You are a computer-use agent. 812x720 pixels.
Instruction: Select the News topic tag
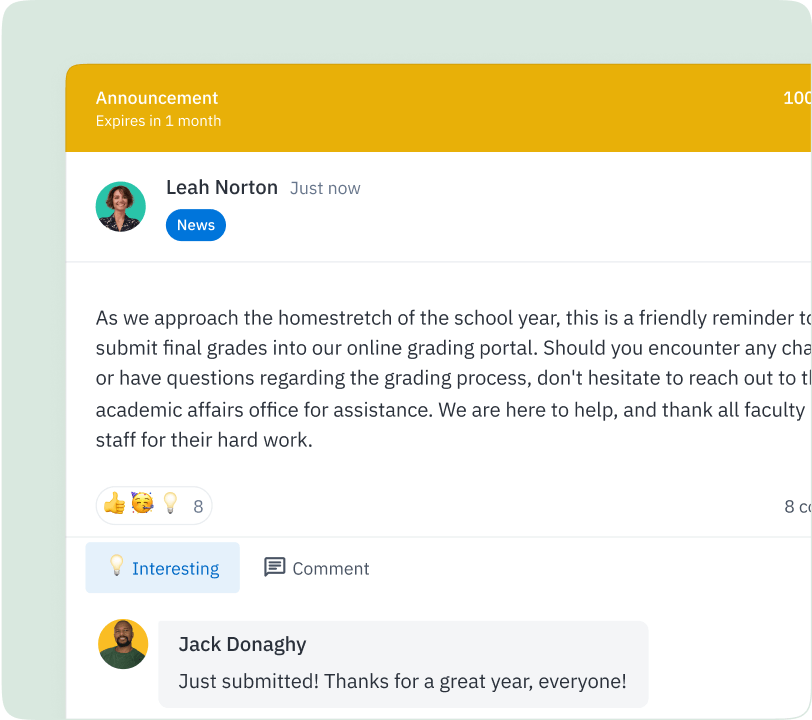click(x=196, y=225)
